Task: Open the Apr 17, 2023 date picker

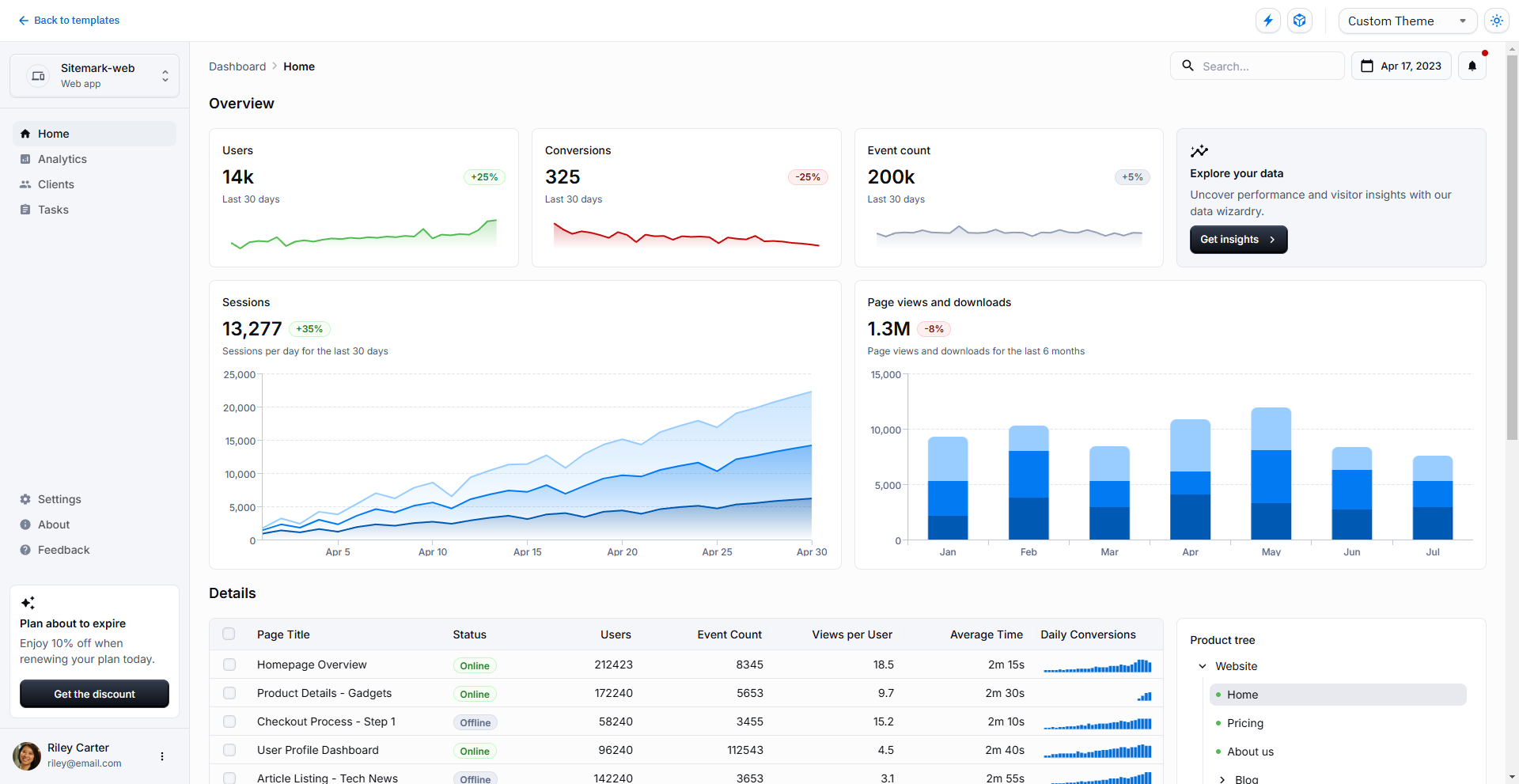Action: (x=1401, y=66)
